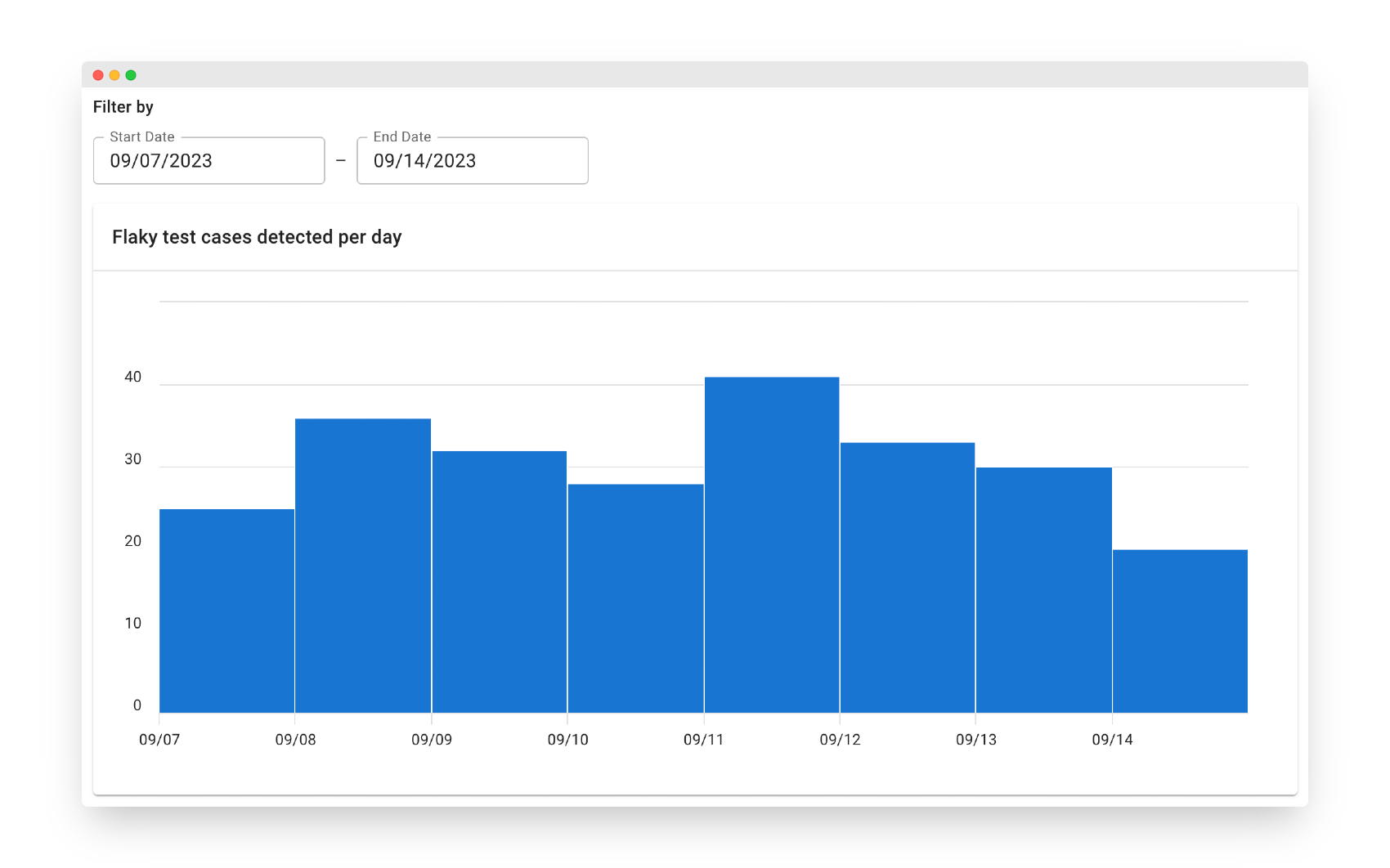The image size is (1390, 868).
Task: Click the 30 y-axis value
Action: (132, 459)
